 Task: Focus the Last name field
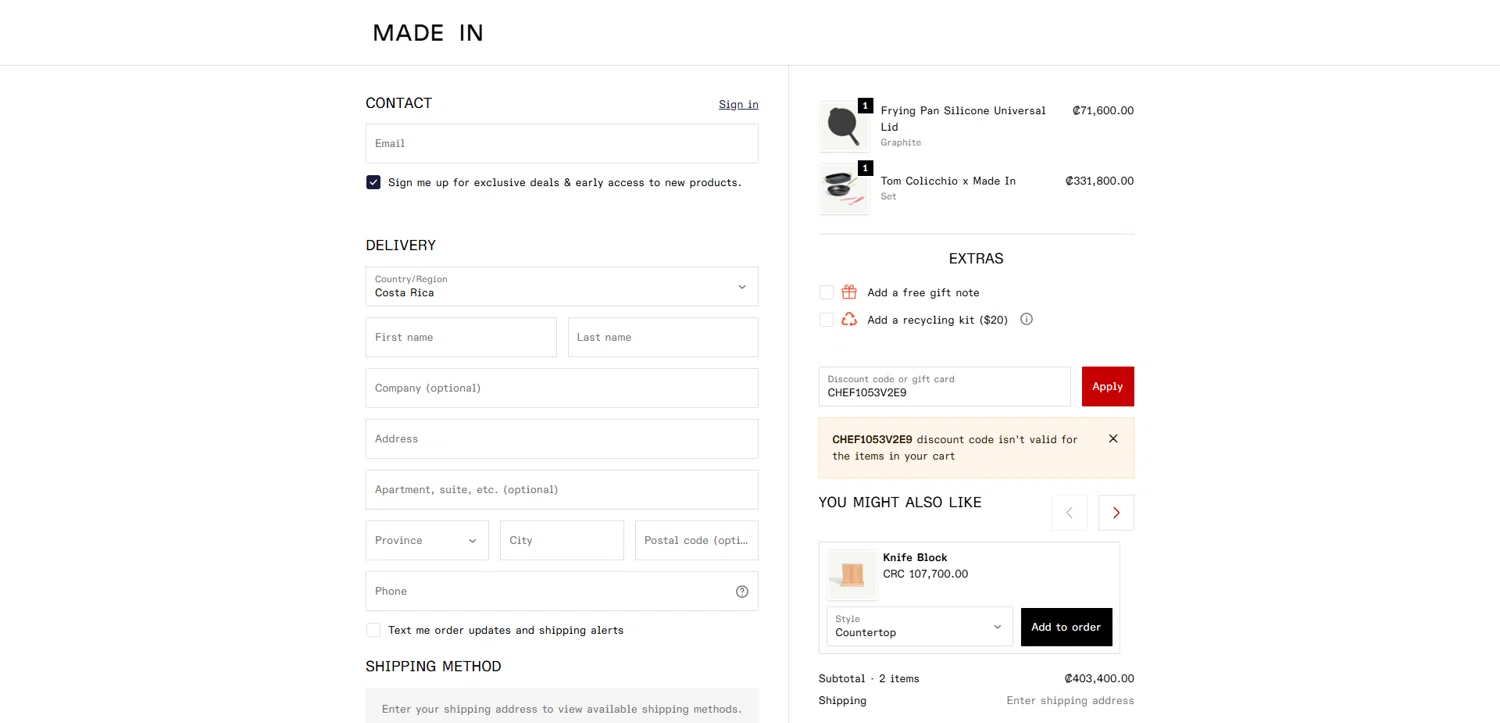(663, 337)
